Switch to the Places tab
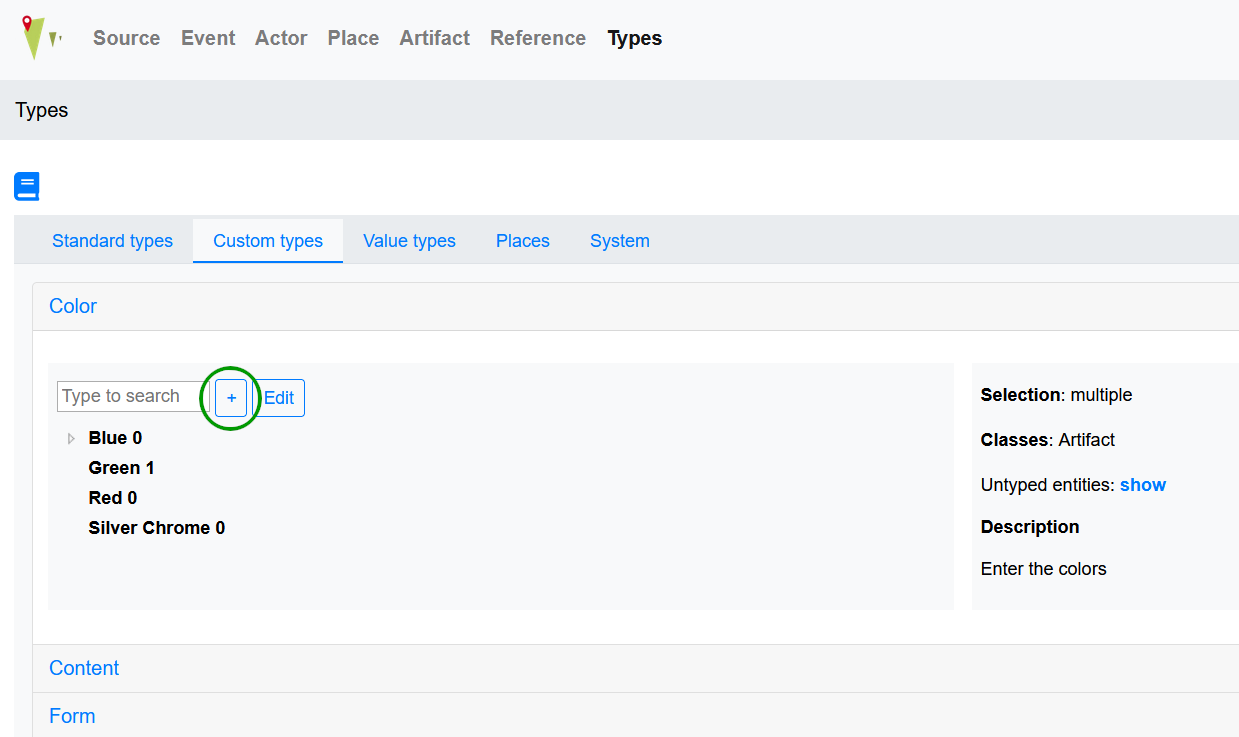This screenshot has width=1239, height=737. (523, 241)
